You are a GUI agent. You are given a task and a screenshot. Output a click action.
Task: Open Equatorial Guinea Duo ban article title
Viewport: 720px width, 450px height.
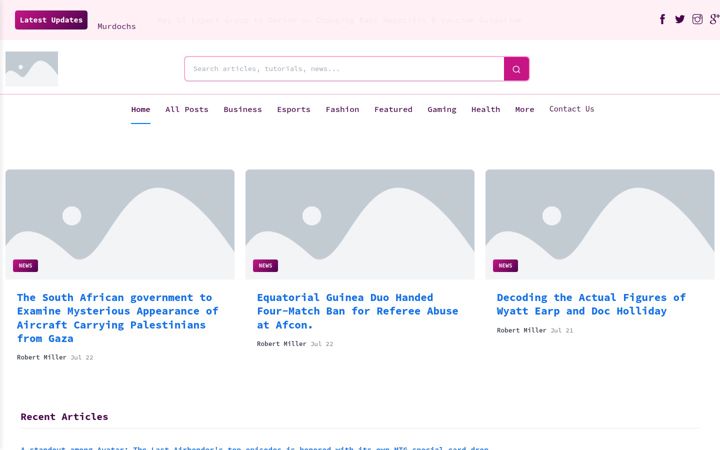[x=357, y=311]
